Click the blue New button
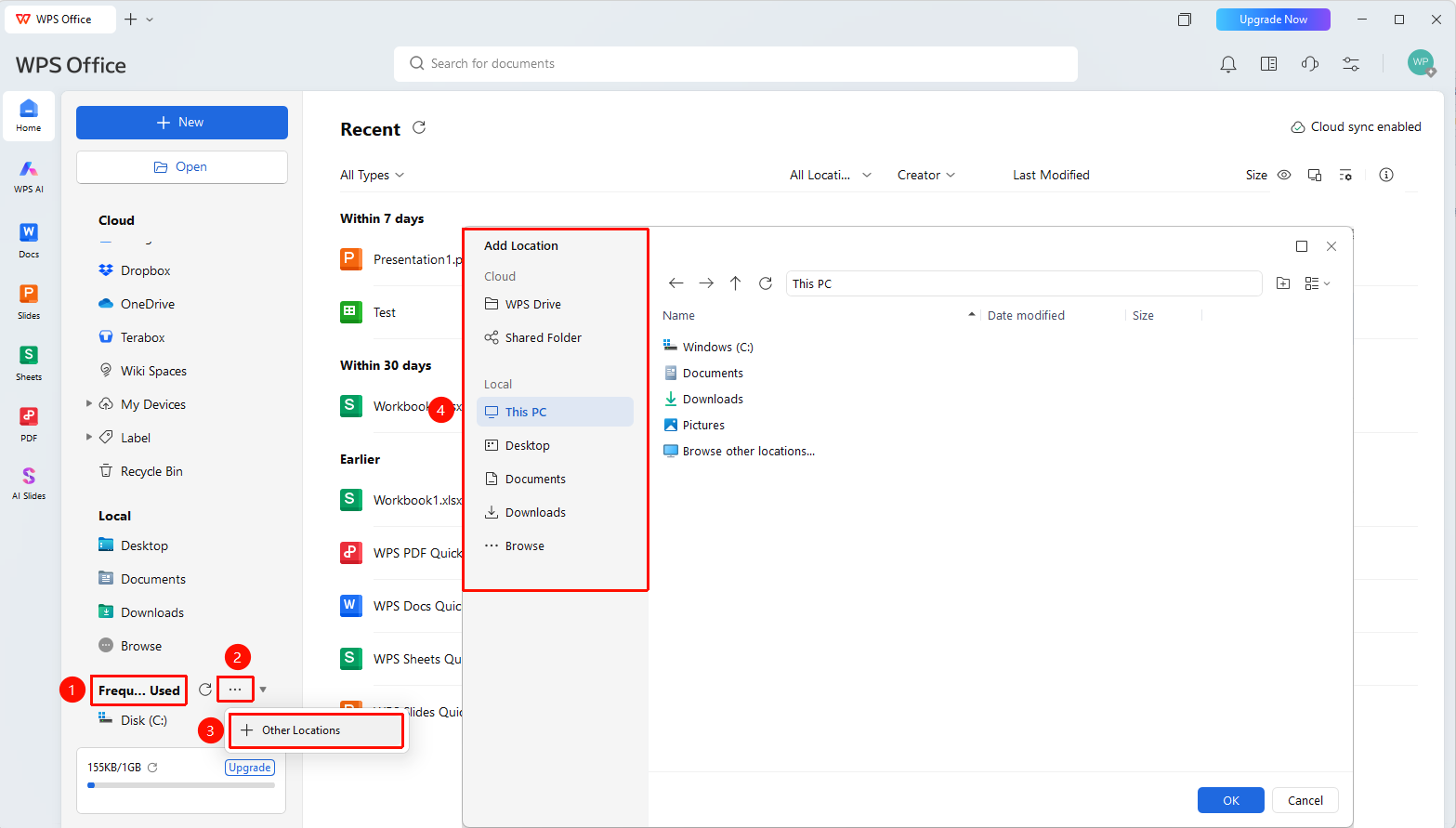1456x828 pixels. pyautogui.click(x=182, y=123)
